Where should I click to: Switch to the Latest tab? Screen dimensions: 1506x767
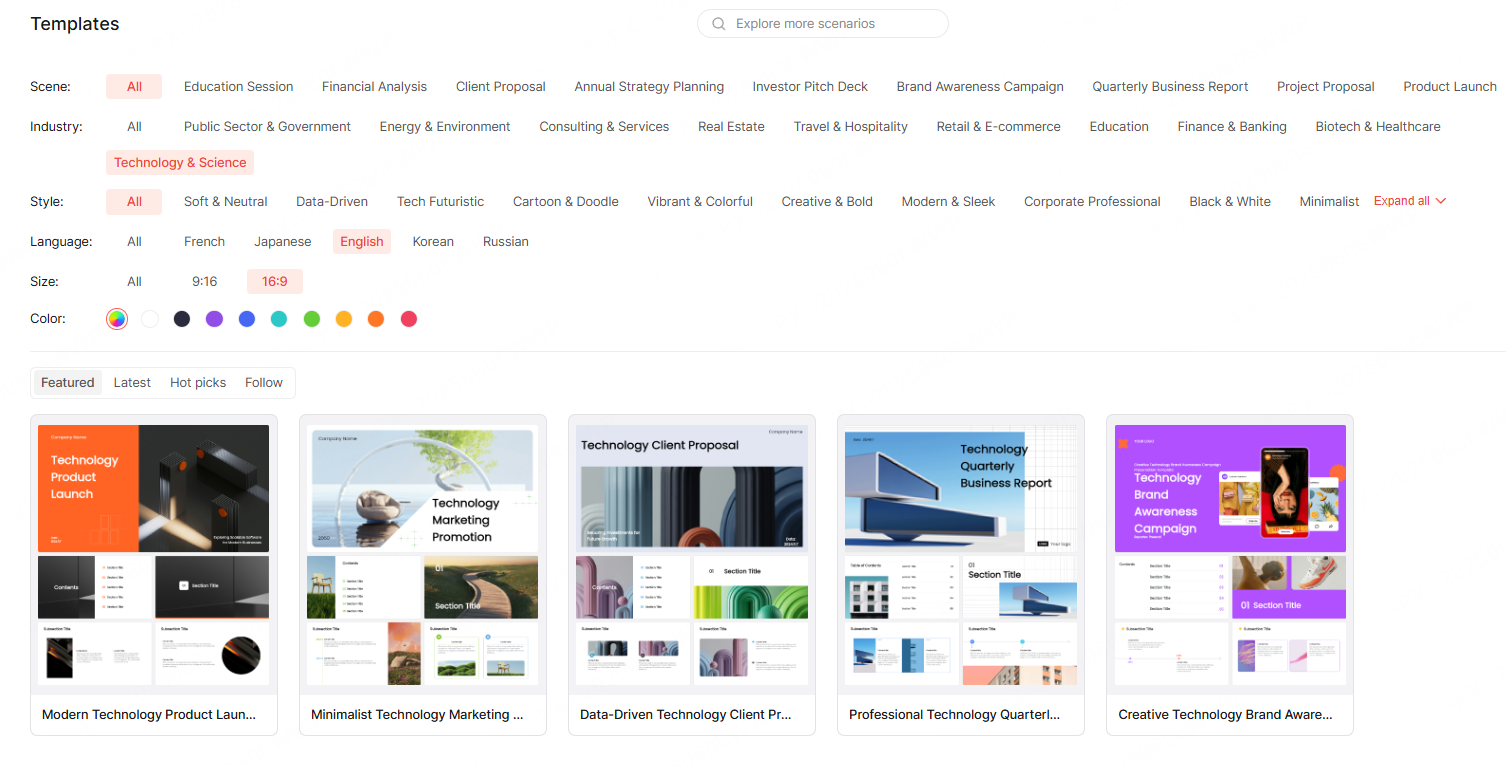point(132,383)
